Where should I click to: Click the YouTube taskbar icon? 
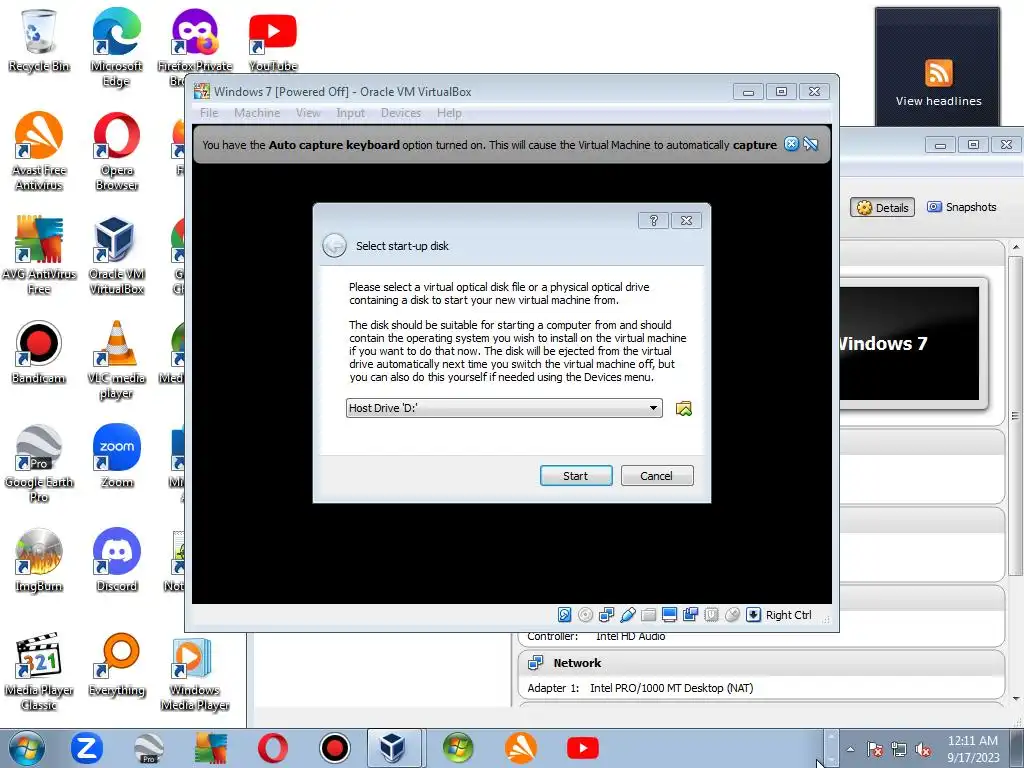[x=583, y=748]
